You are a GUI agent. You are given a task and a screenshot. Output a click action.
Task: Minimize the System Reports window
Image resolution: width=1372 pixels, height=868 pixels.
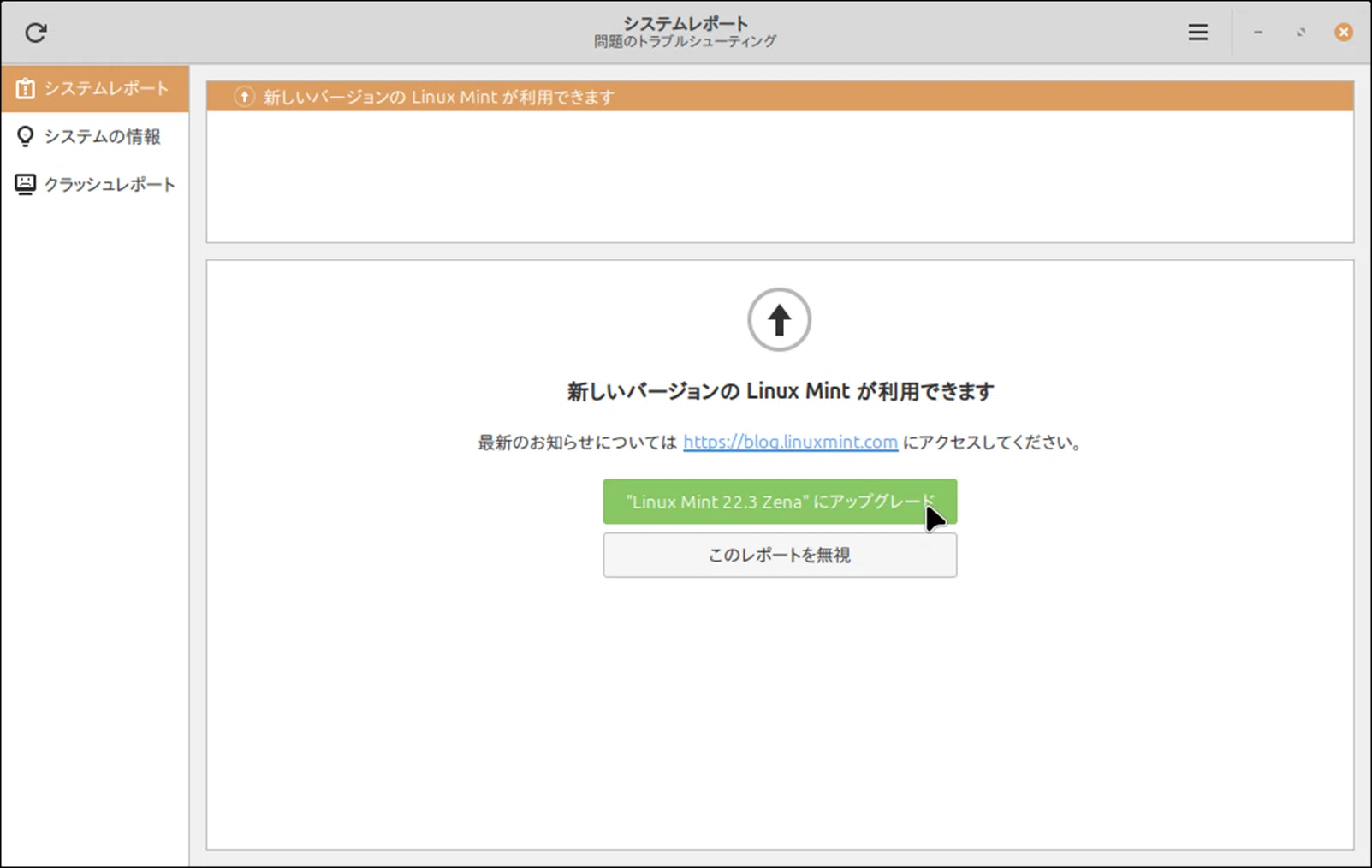(1258, 33)
